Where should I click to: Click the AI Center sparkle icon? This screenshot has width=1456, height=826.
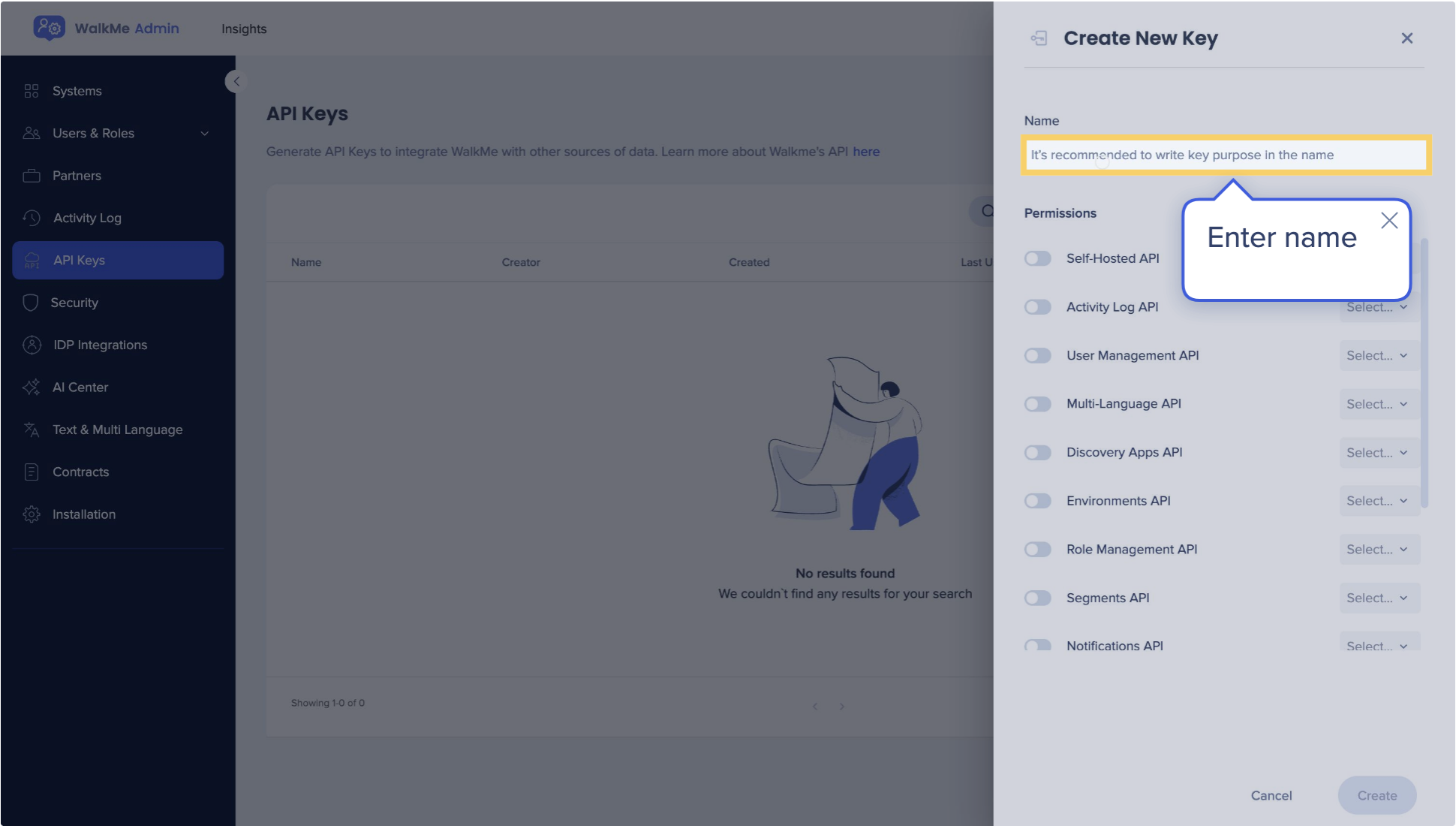coord(31,387)
